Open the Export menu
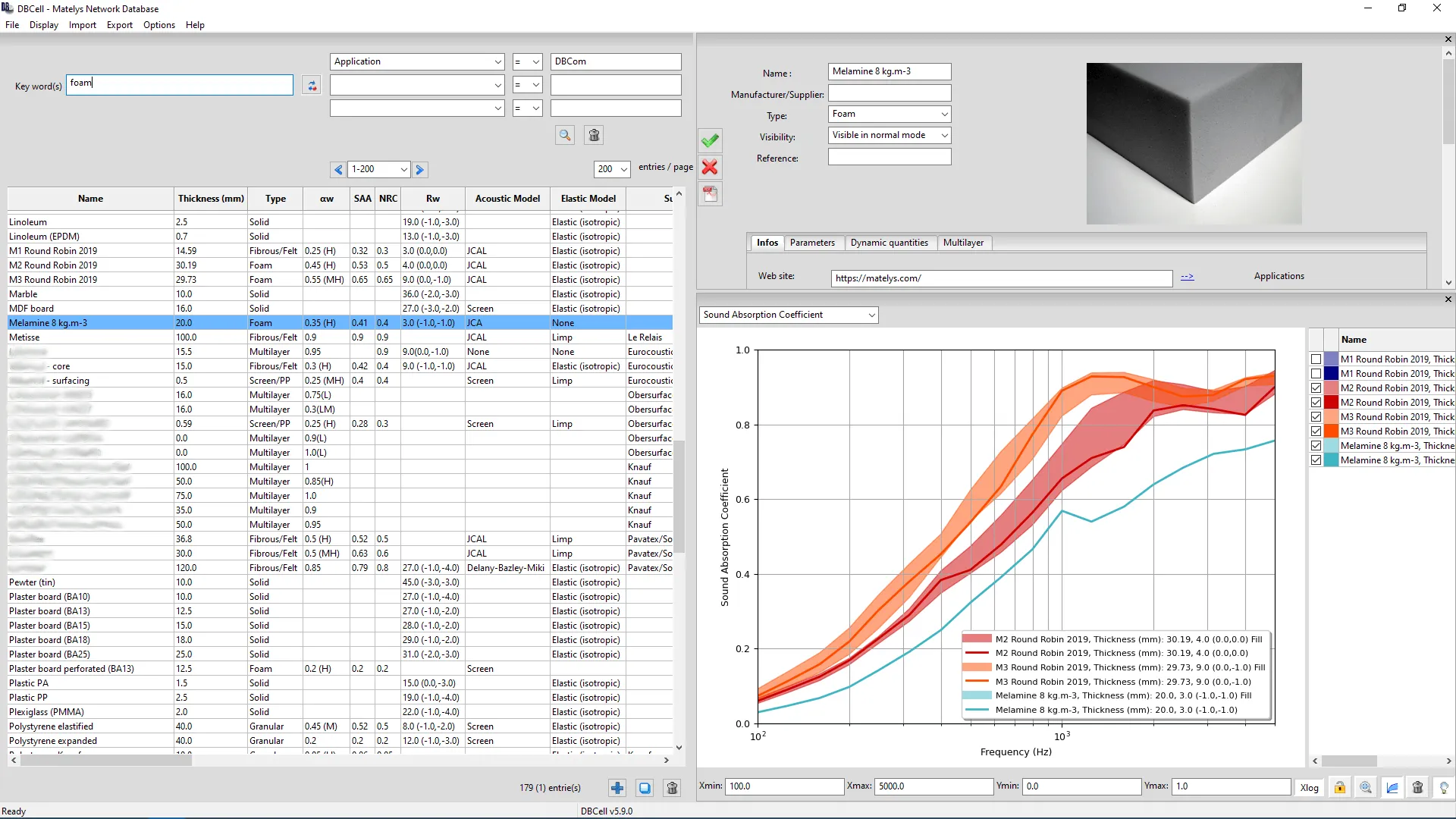1456x819 pixels. (x=119, y=25)
